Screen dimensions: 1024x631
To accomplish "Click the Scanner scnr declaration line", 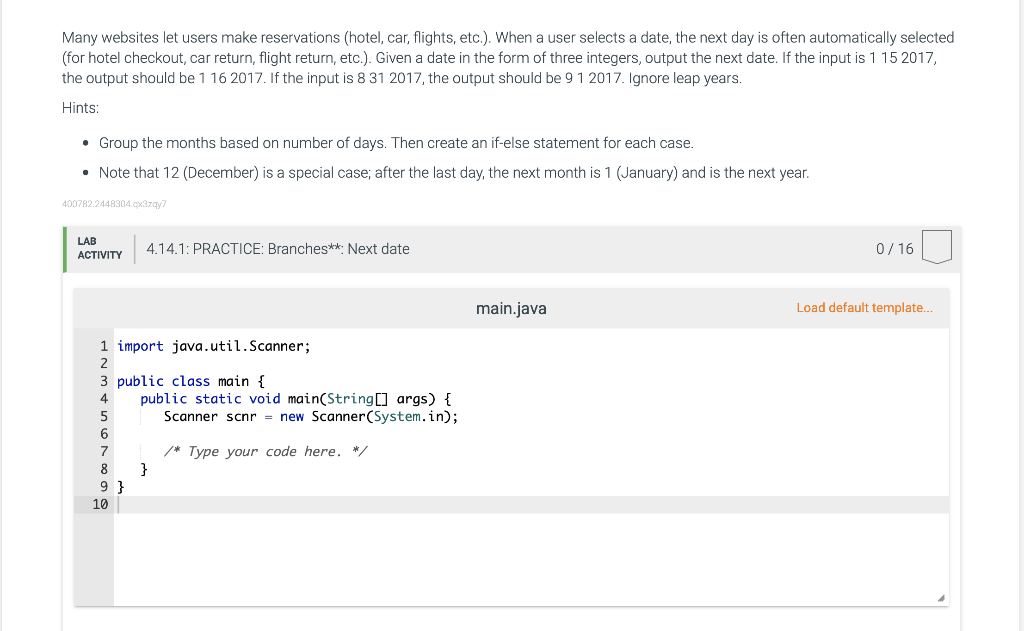I will 310,416.
